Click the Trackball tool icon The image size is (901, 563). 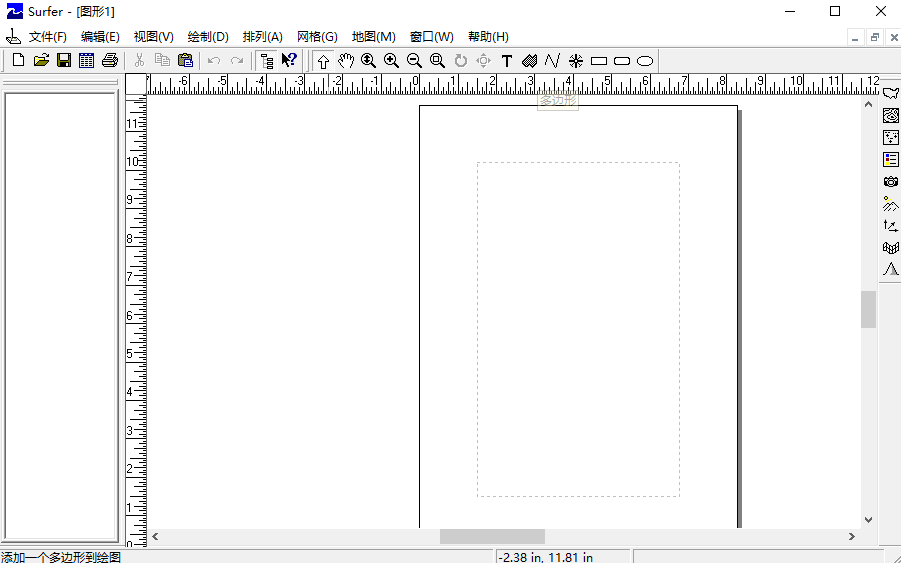pyautogui.click(x=484, y=61)
